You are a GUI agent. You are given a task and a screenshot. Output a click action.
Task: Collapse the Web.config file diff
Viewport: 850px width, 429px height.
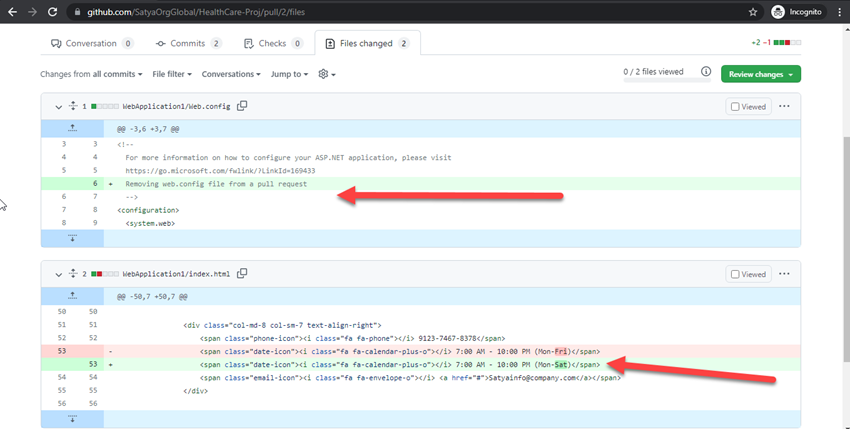59,107
